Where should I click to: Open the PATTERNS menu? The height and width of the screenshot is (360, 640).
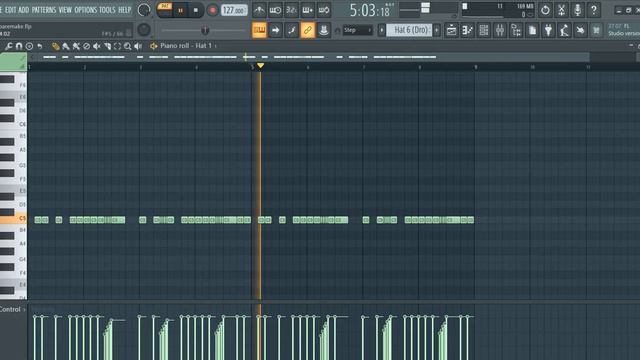click(x=44, y=10)
